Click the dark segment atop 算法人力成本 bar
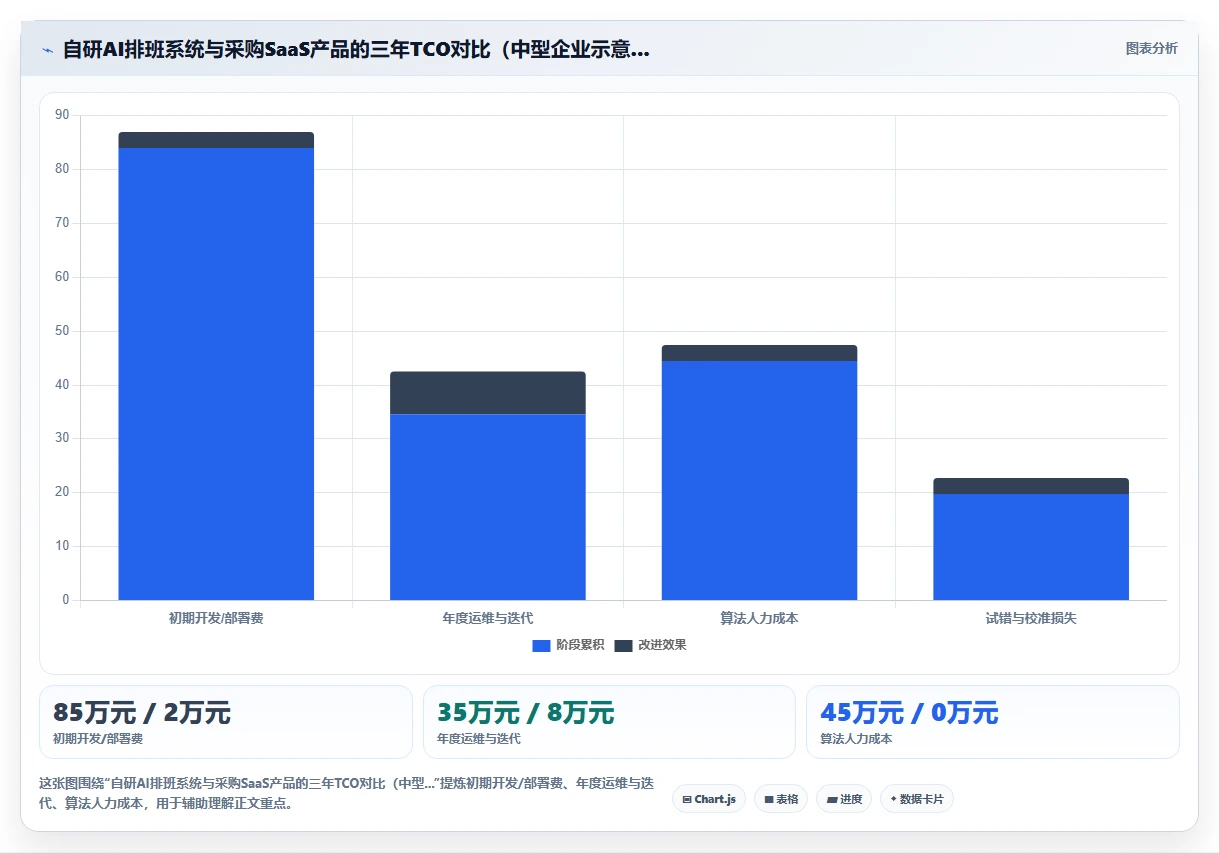 click(x=759, y=353)
